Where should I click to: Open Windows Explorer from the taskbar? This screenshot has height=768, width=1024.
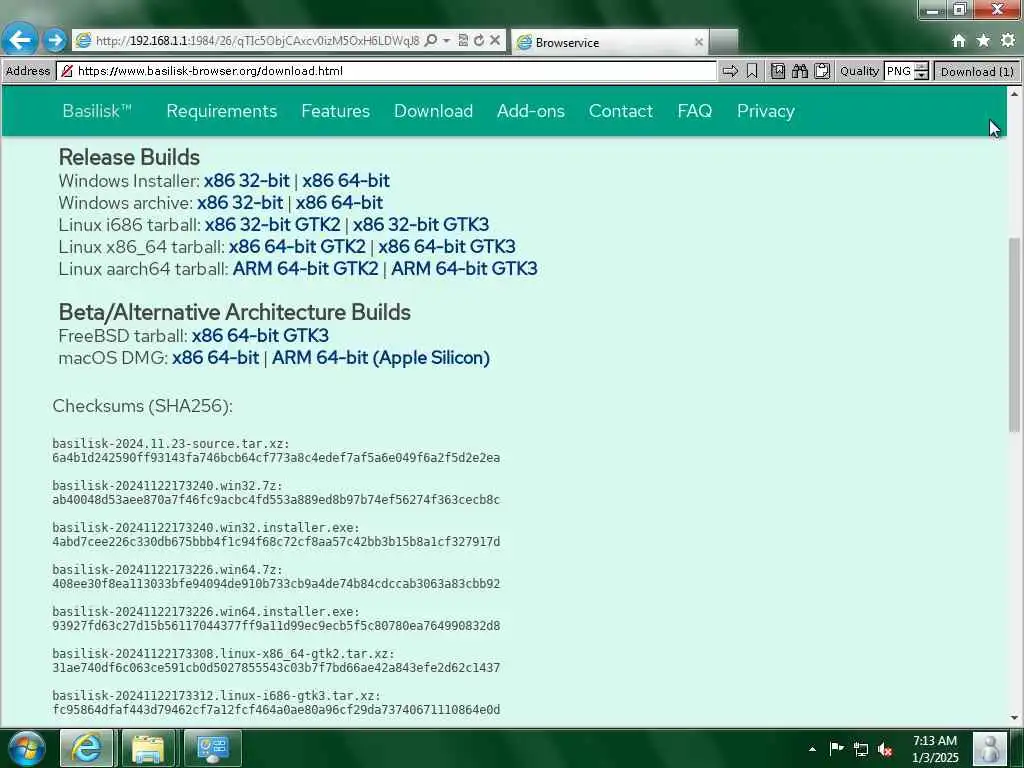[x=148, y=748]
